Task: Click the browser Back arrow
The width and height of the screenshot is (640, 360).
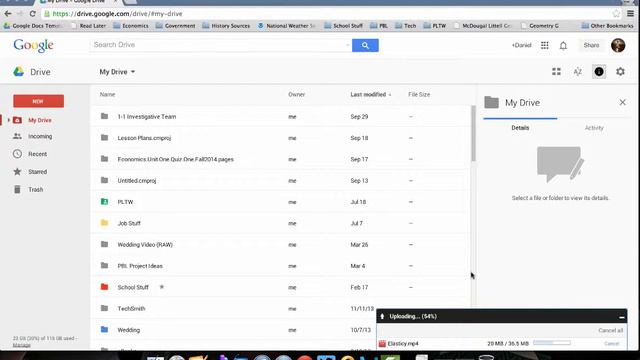Action: click(8, 13)
